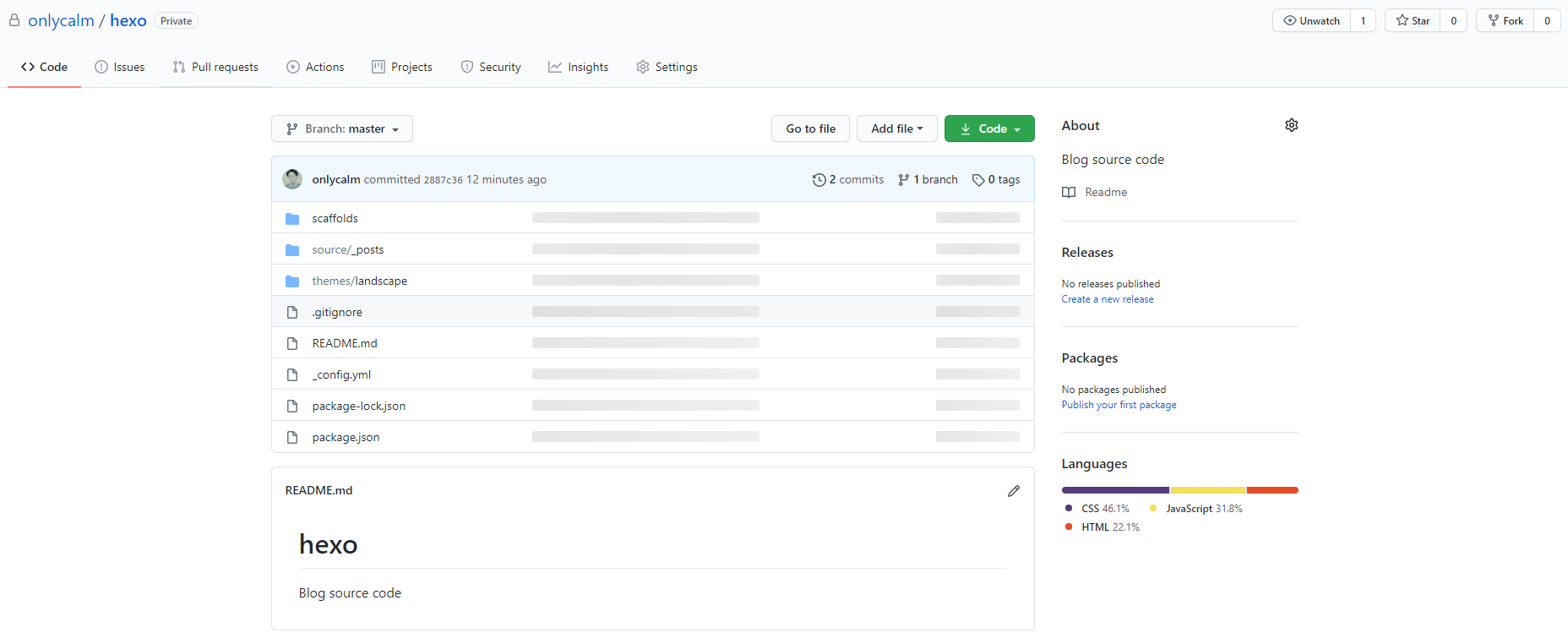Click the tag icon next to 0 tags
The image size is (1568, 644).
pos(978,180)
